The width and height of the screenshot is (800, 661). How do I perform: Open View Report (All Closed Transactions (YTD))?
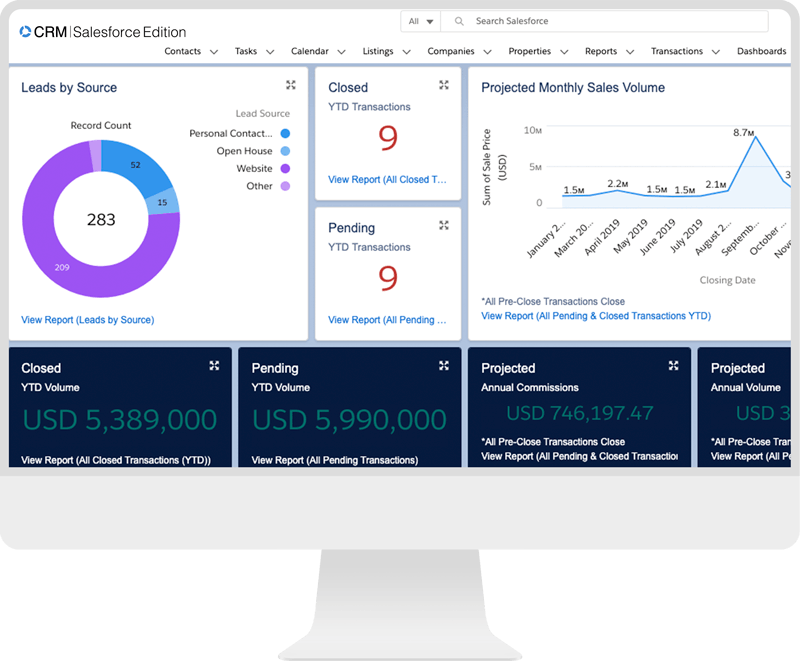[116, 460]
